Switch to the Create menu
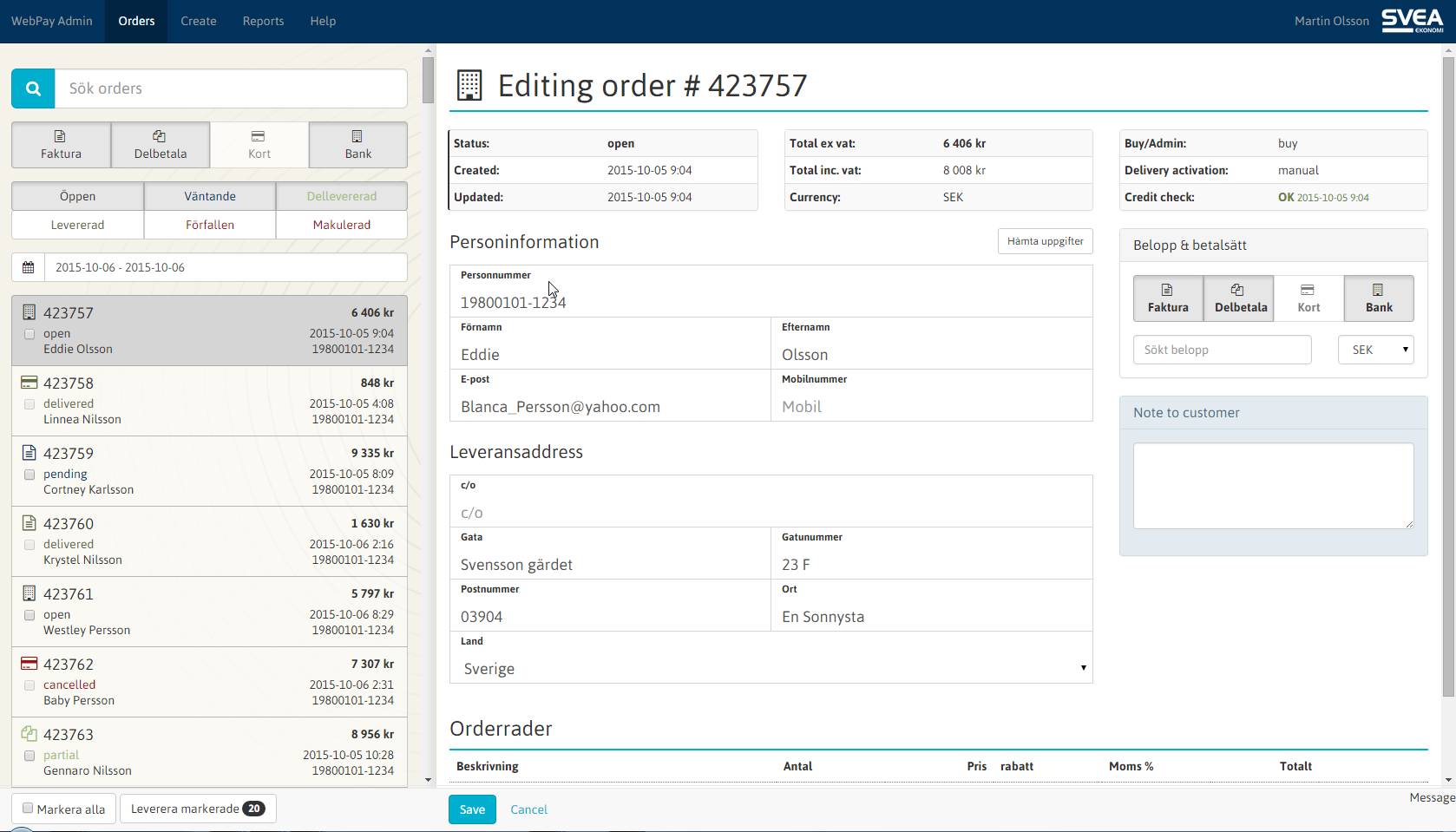 pos(199,21)
